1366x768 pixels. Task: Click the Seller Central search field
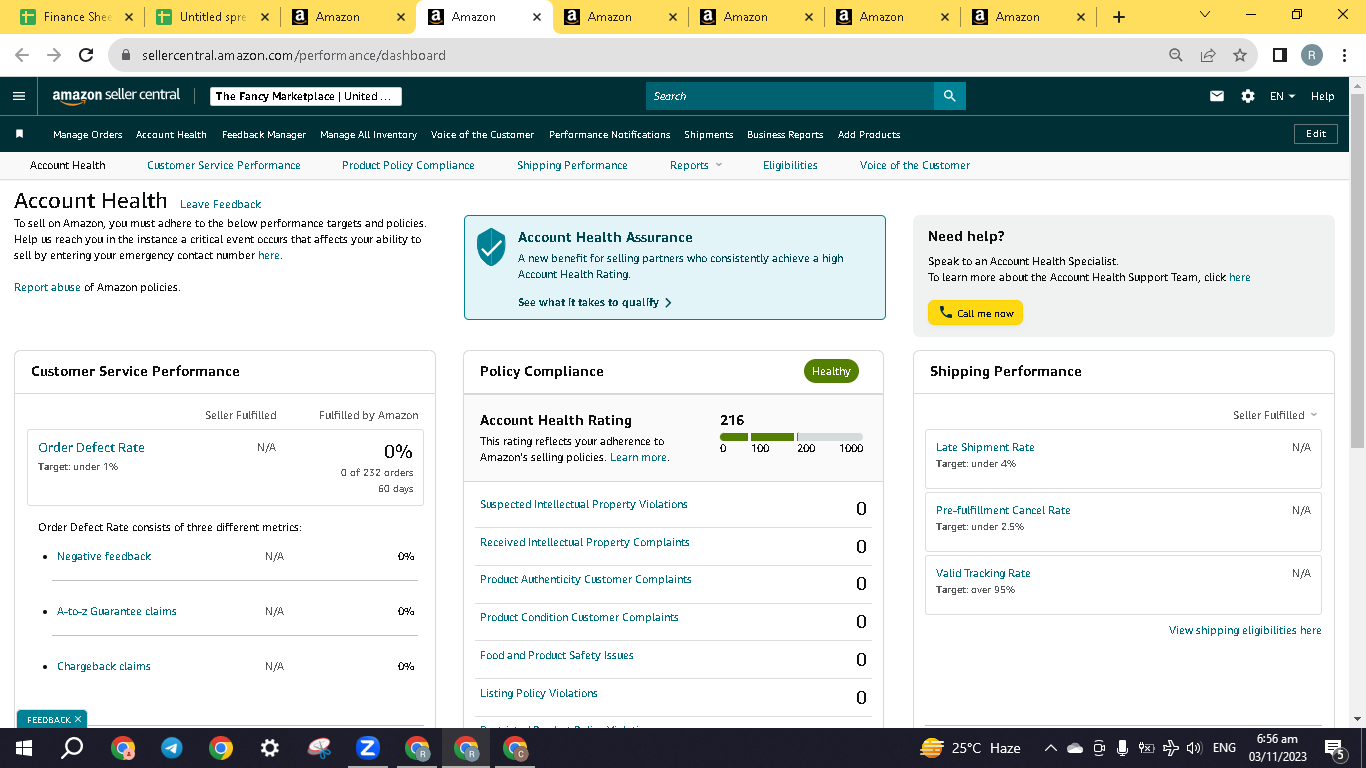(x=790, y=96)
